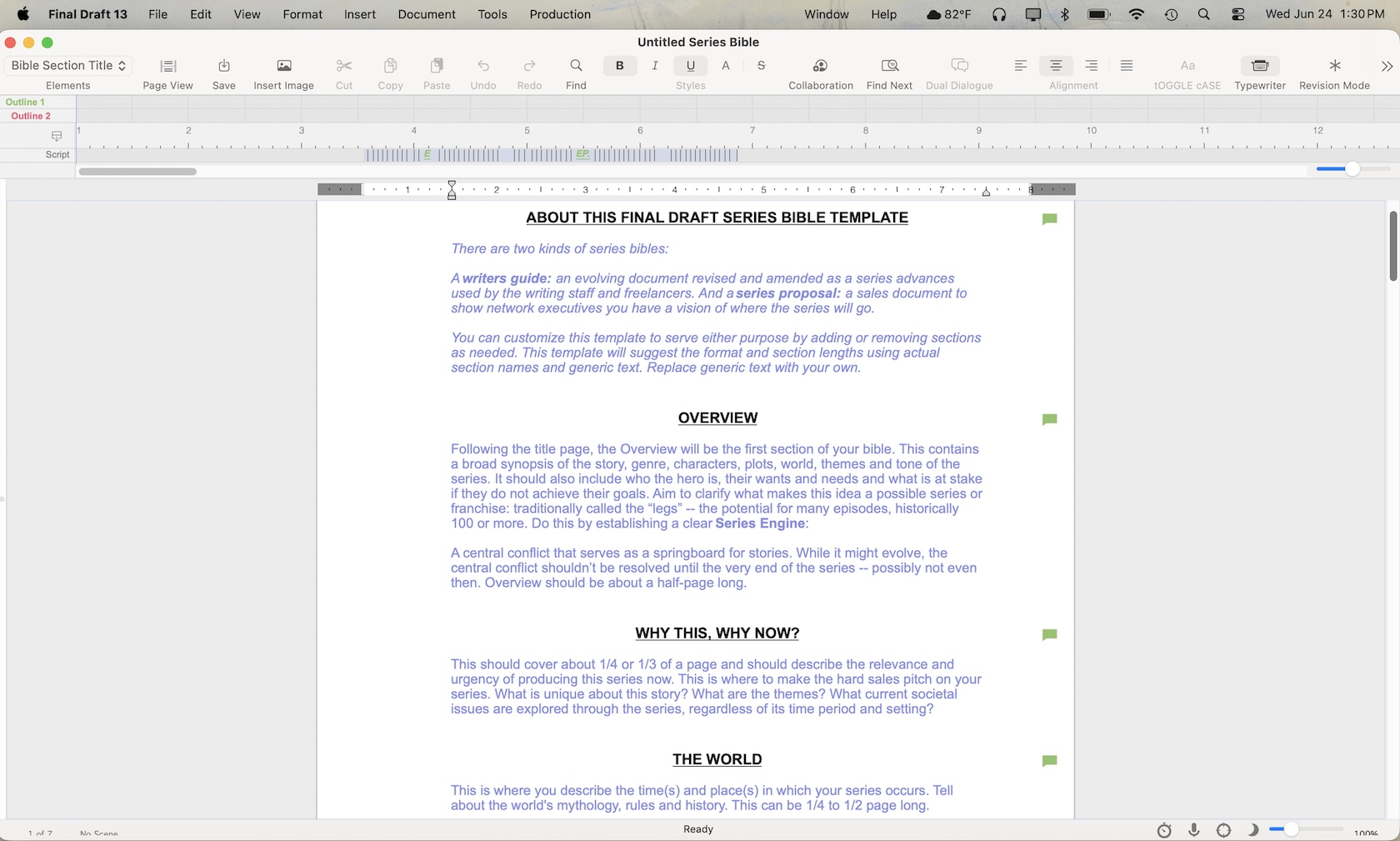
Task: Click the left indent marker on ruler
Action: (452, 190)
